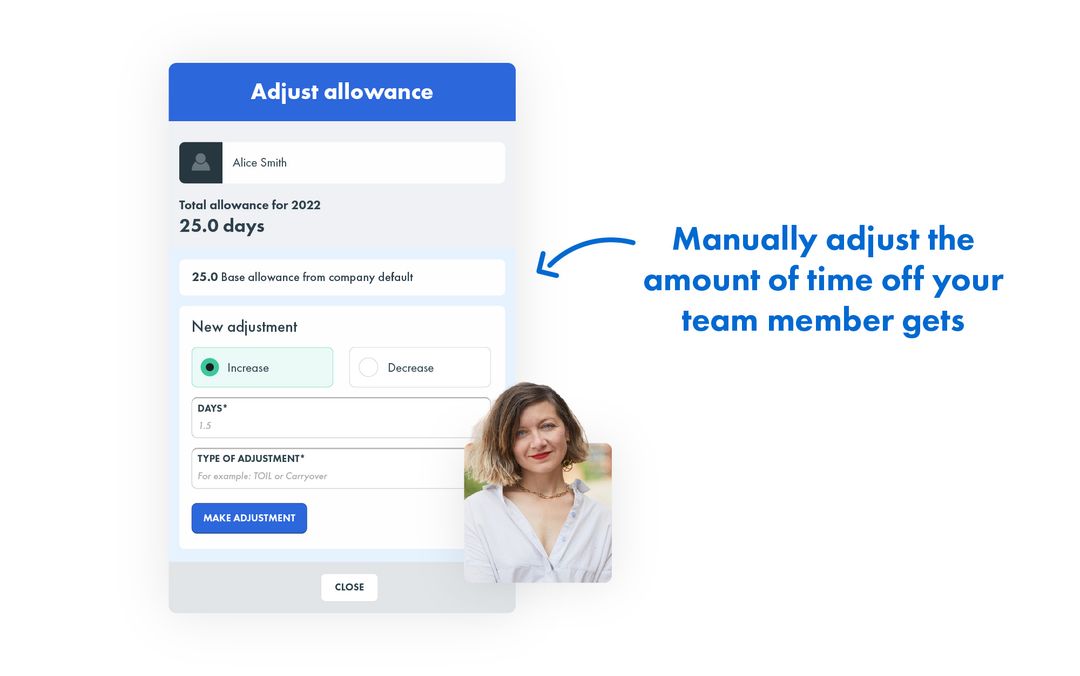Click the 'TYPE OF ADJUSTMENT*' field label
1080x676 pixels.
click(251, 459)
